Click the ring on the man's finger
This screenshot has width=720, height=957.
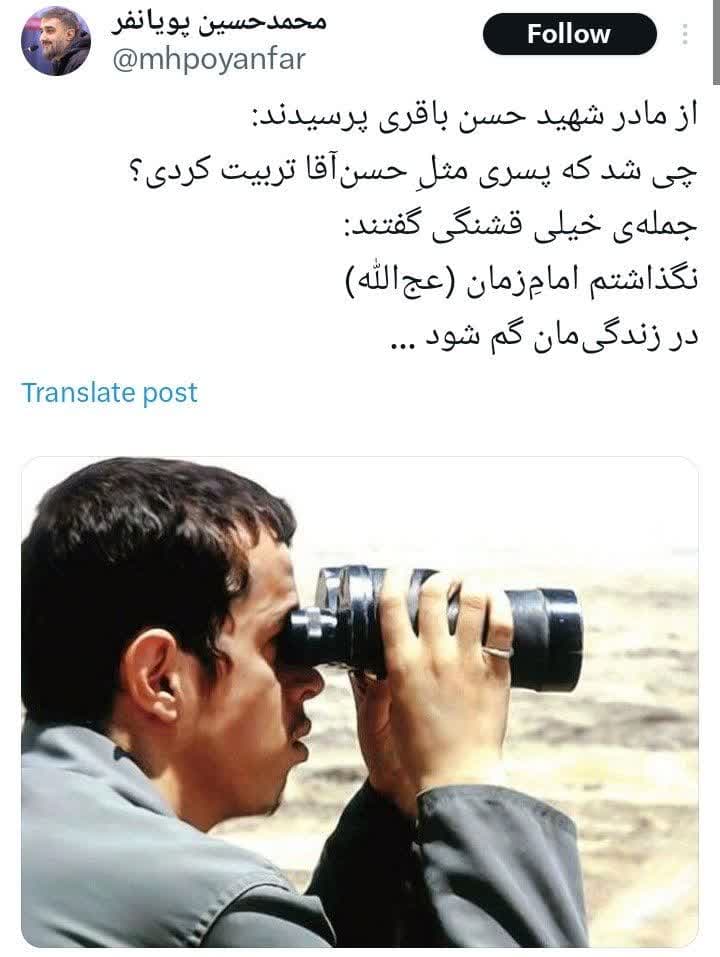tap(497, 651)
